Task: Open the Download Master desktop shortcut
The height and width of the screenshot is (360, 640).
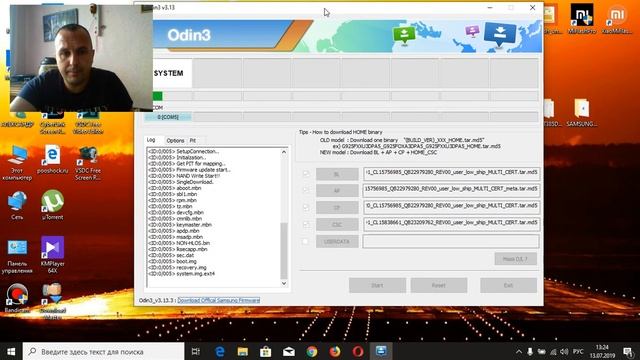Action: pyautogui.click(x=52, y=301)
